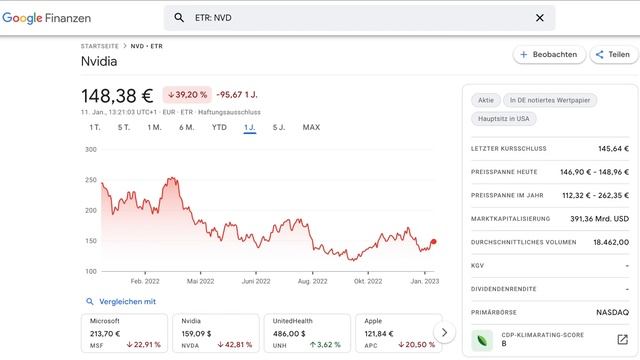Focus the ETR: NVD search box
The image size is (640, 360).
pos(359,18)
